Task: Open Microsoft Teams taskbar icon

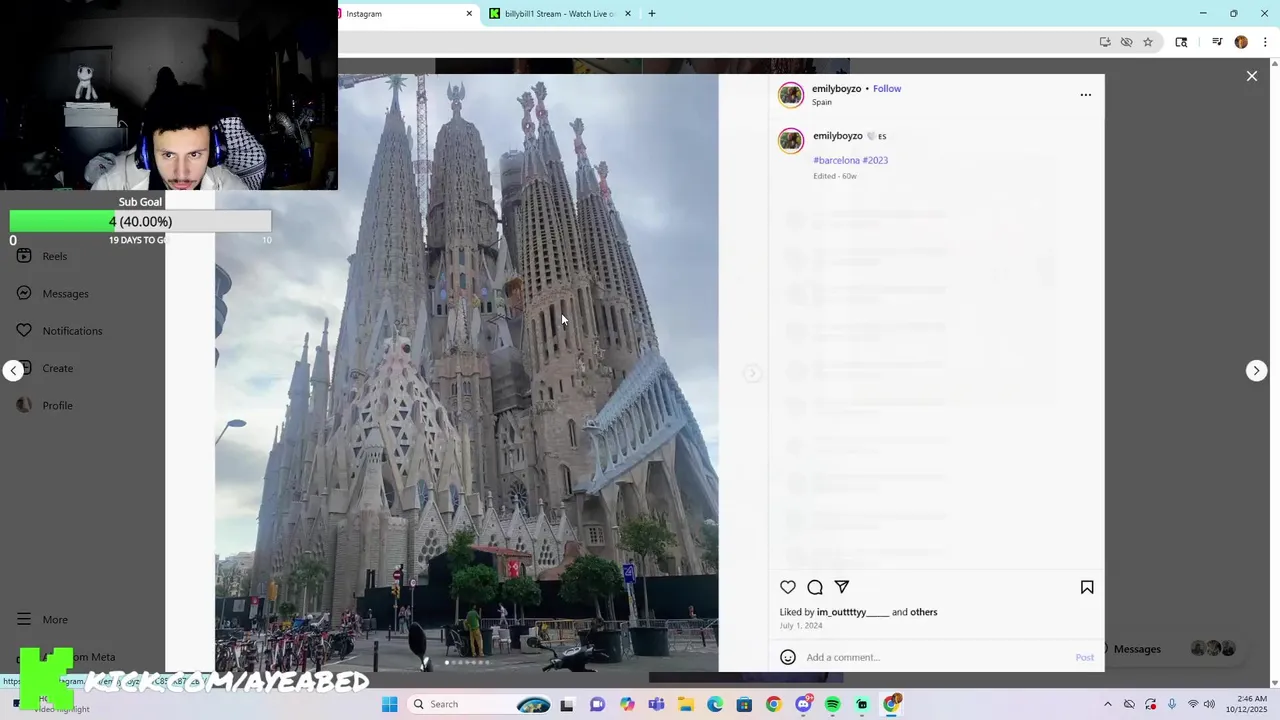Action: click(x=656, y=704)
